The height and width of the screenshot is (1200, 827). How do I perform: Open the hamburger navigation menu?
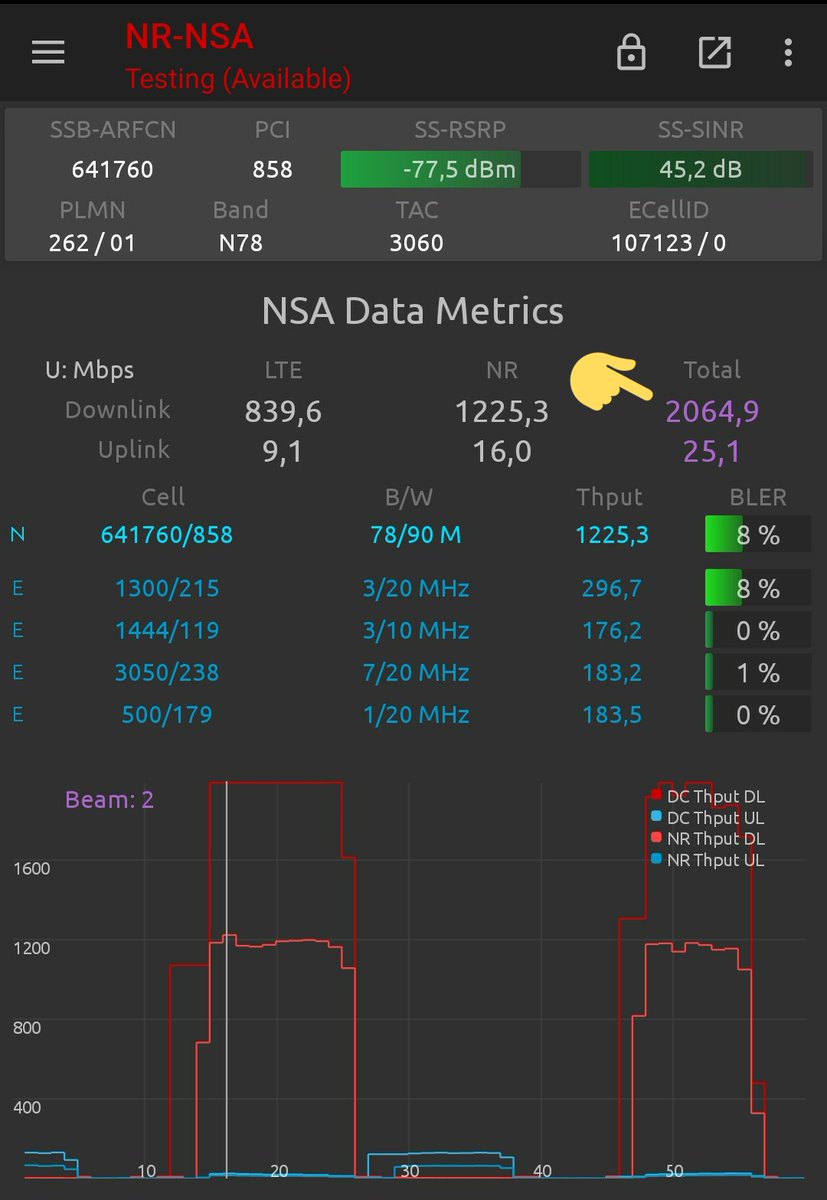(48, 52)
